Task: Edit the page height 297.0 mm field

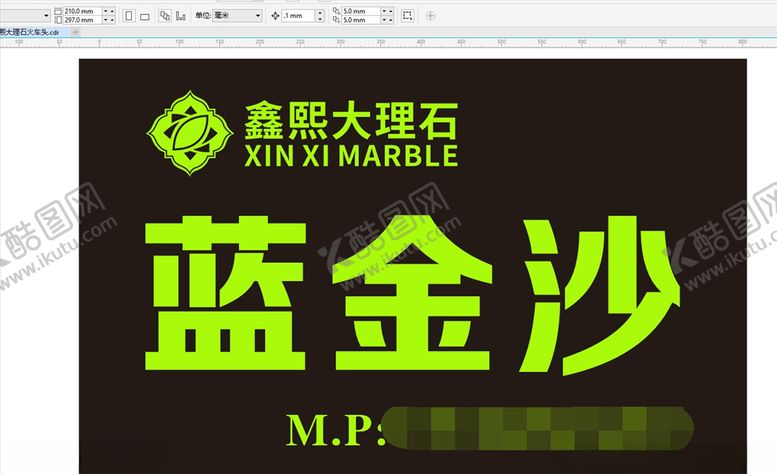Action: click(82, 20)
